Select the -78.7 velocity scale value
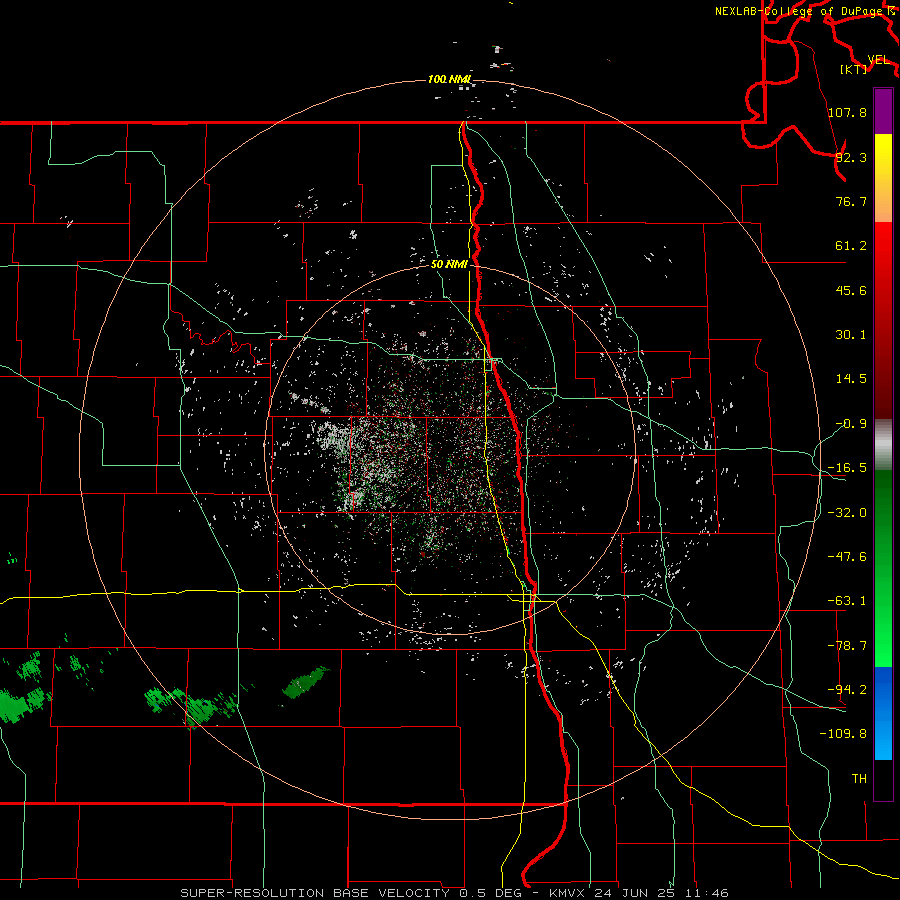The width and height of the screenshot is (900, 900). click(847, 646)
